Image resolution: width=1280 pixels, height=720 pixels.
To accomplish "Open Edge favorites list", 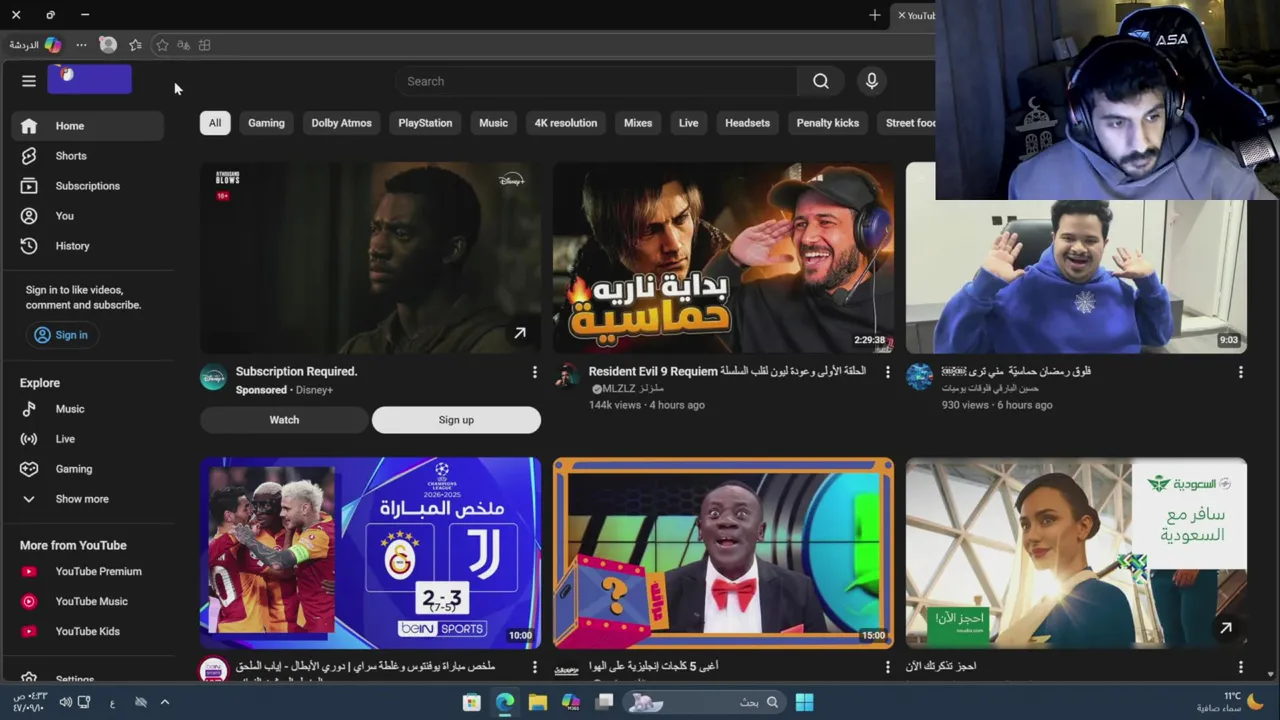I will [135, 45].
